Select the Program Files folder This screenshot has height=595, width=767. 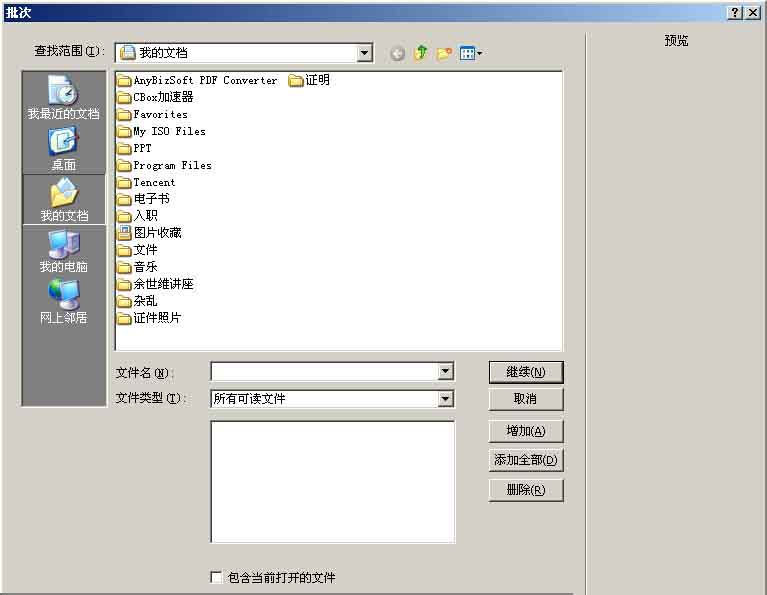171,165
